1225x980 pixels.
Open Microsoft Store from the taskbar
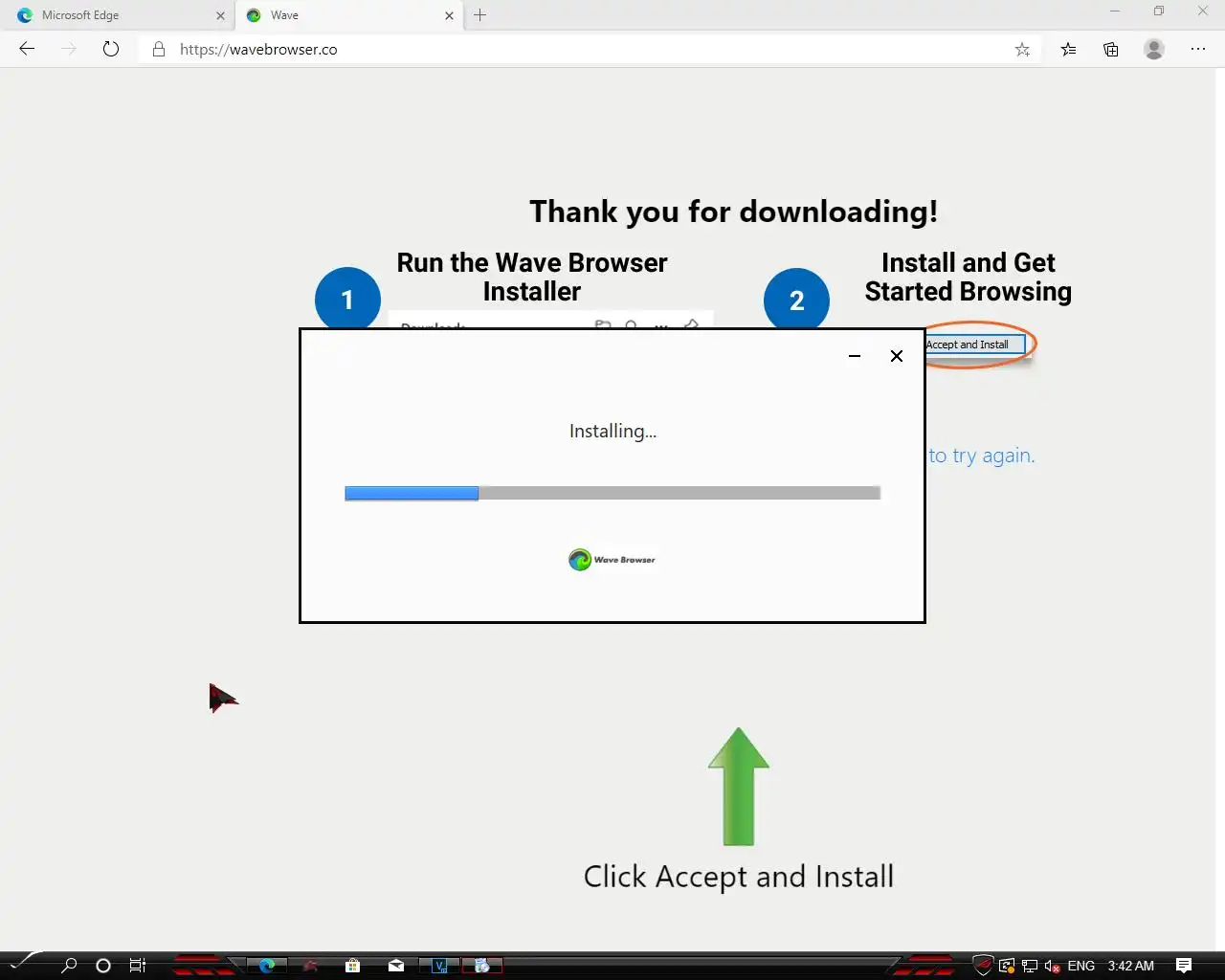coord(352,965)
